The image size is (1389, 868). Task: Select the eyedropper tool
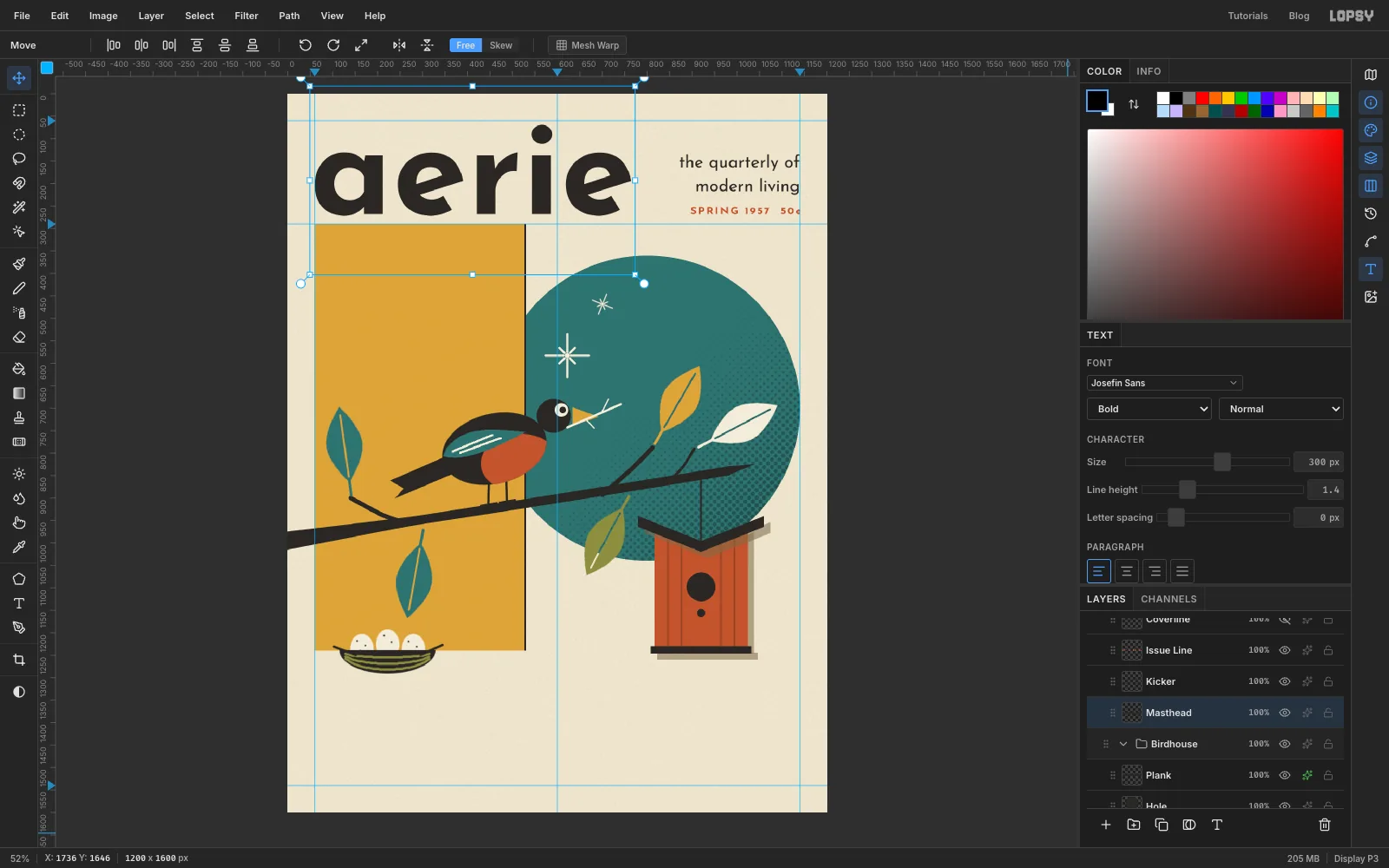(19, 547)
